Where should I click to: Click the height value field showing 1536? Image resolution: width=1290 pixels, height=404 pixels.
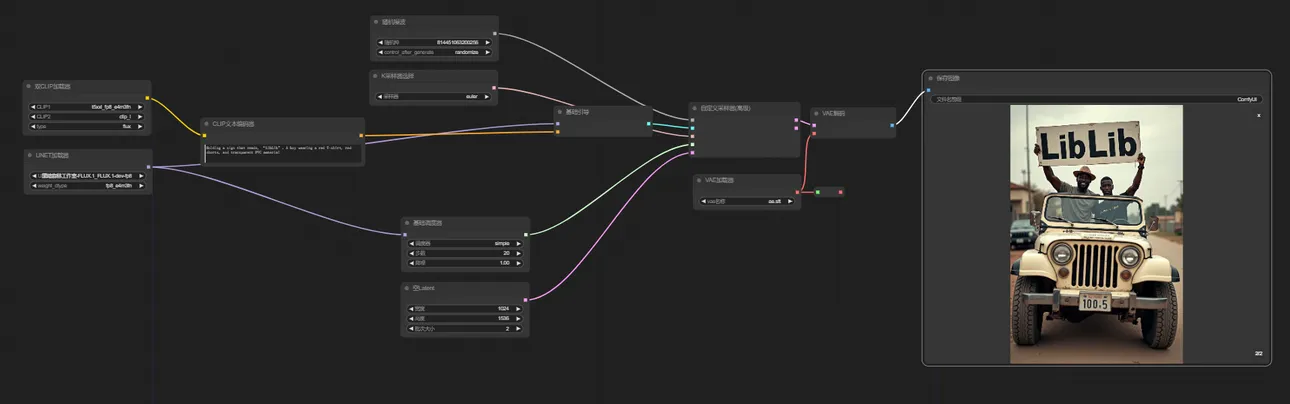click(x=465, y=318)
